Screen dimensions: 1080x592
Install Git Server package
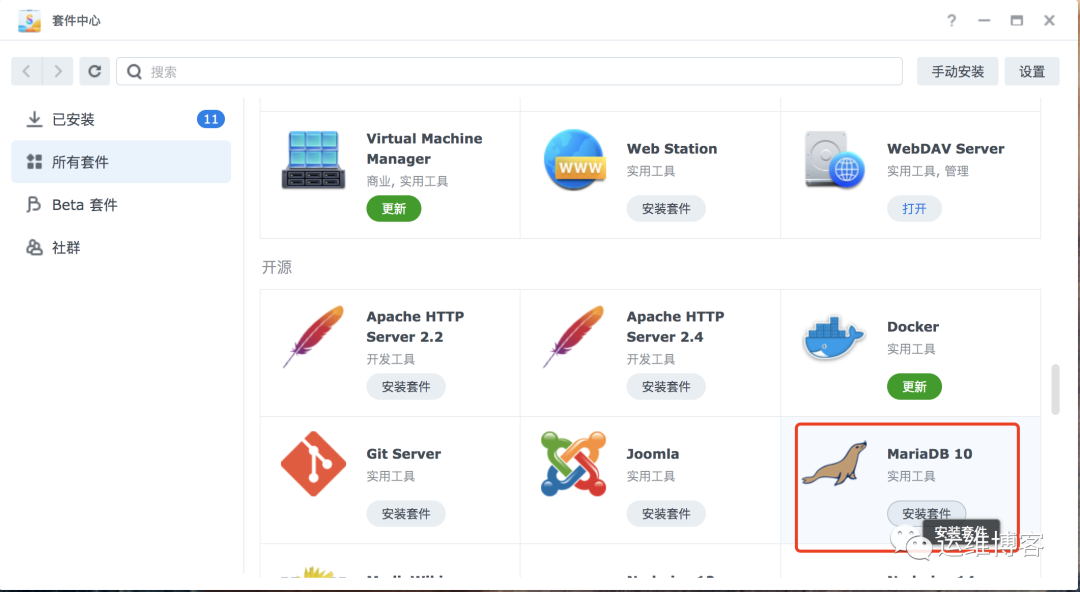(x=406, y=513)
